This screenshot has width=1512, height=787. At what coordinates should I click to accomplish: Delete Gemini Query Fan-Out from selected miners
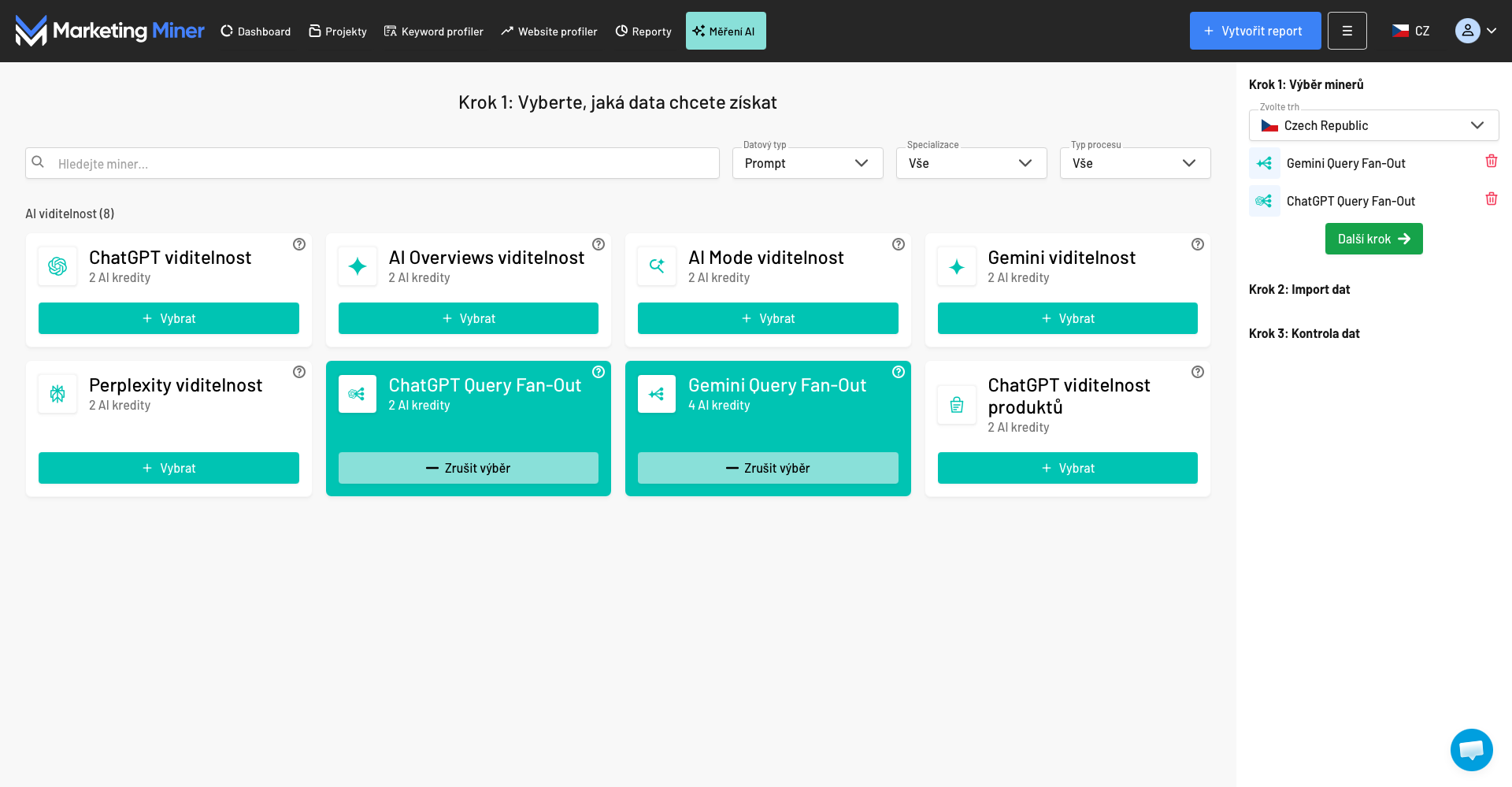(x=1491, y=161)
